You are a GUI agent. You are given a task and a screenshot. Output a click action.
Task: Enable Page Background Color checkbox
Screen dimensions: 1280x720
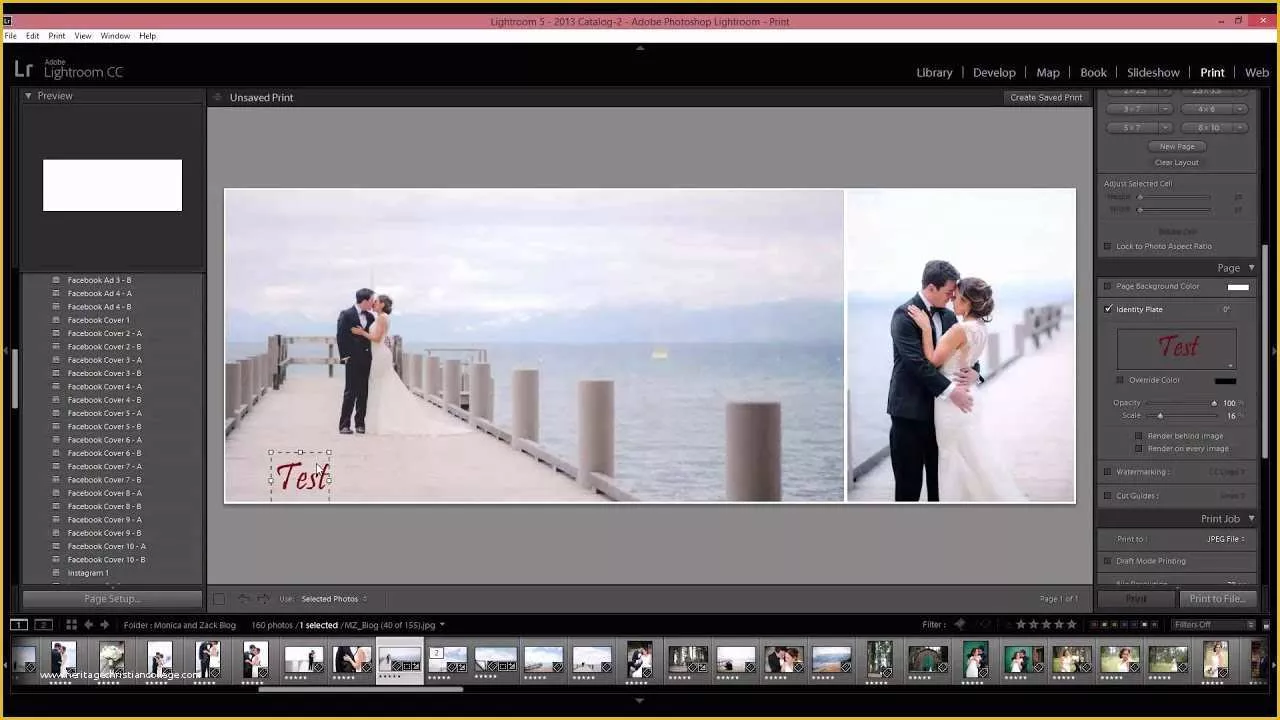[x=1108, y=286]
